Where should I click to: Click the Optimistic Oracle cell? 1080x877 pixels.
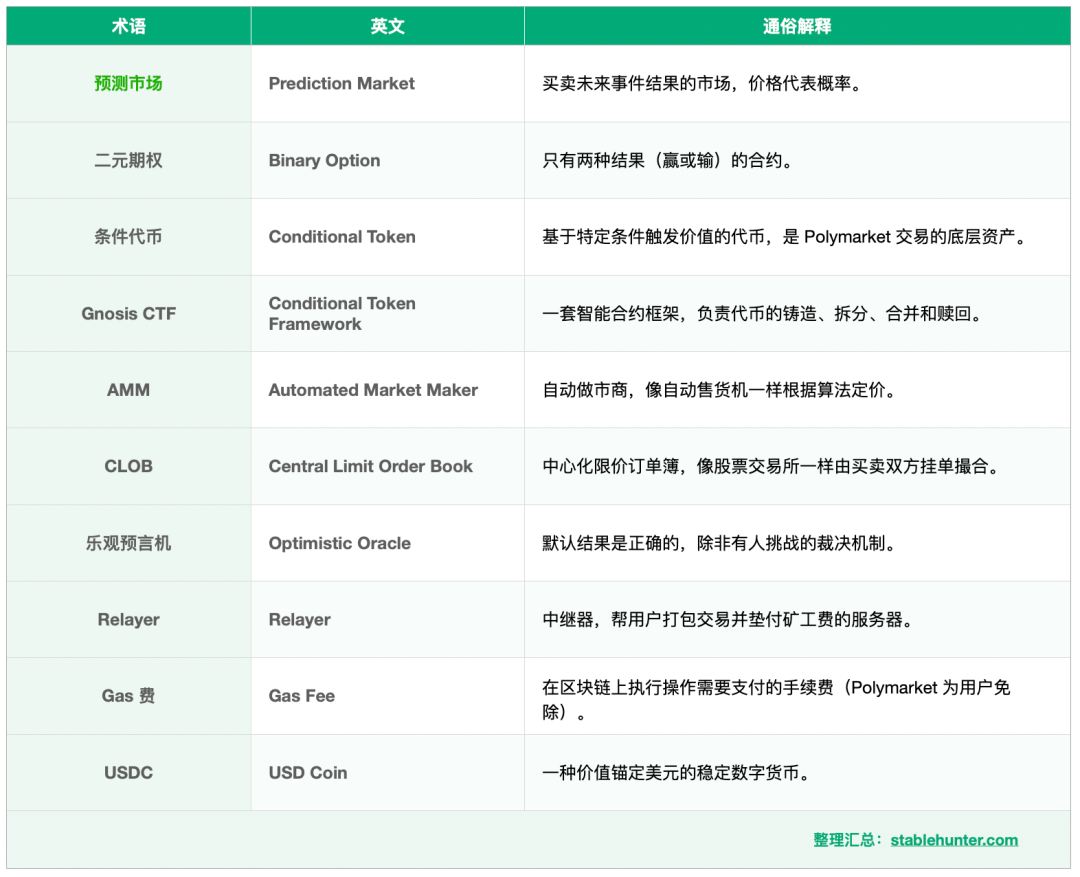(x=339, y=543)
